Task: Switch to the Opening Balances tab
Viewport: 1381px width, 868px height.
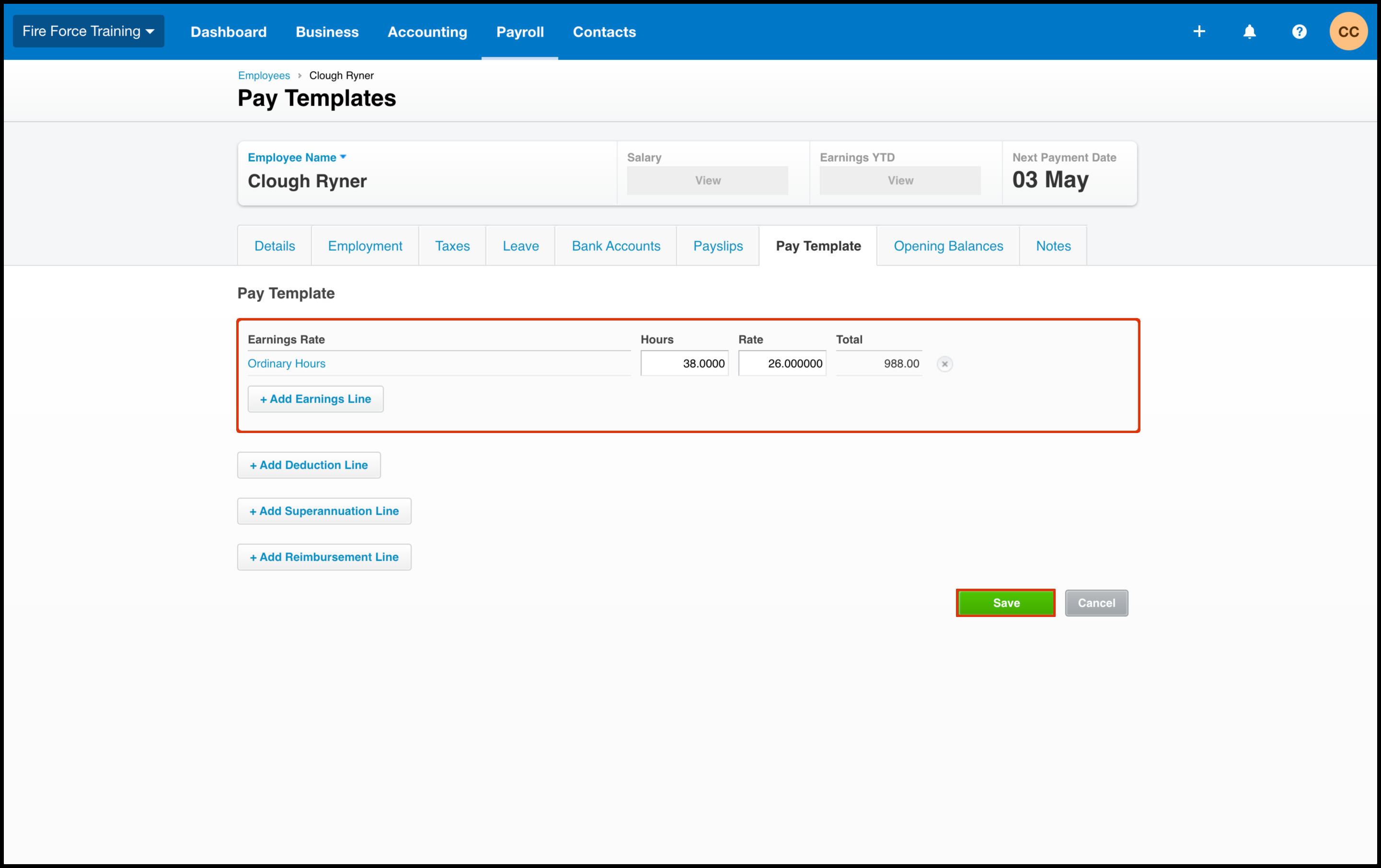Action: coord(948,246)
